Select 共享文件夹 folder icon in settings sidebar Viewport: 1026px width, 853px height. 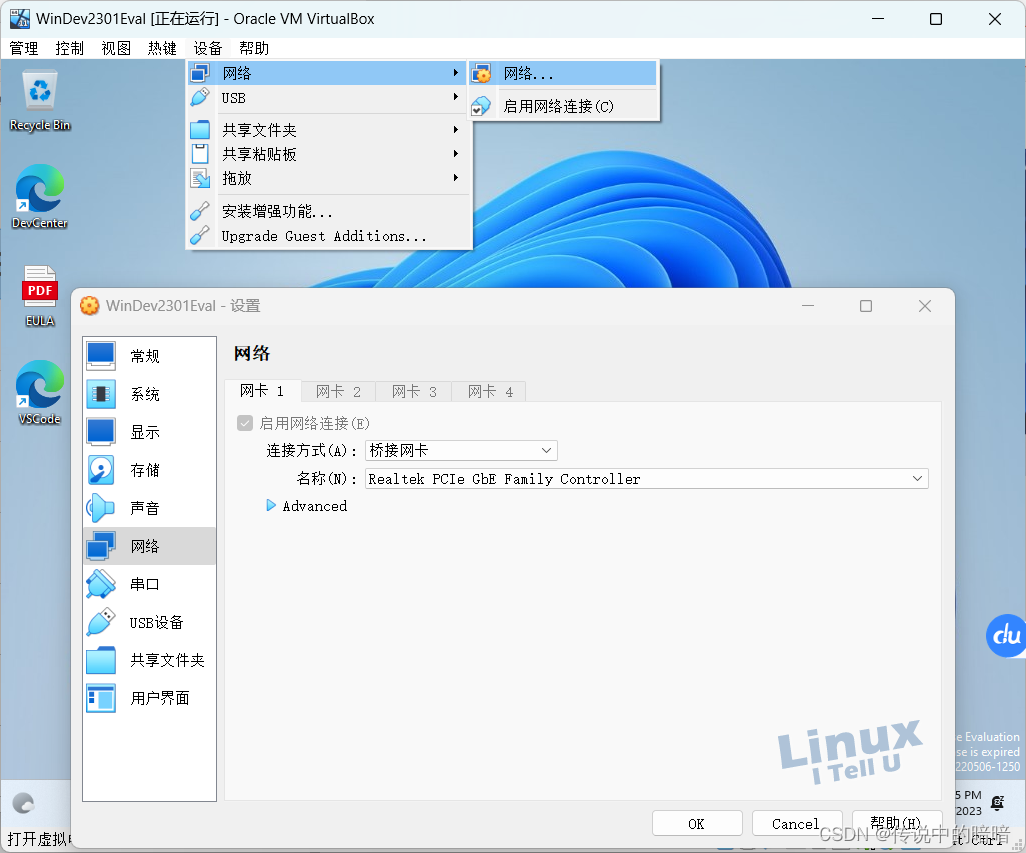101,660
